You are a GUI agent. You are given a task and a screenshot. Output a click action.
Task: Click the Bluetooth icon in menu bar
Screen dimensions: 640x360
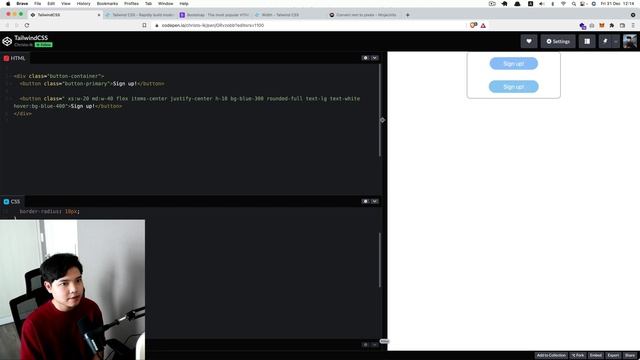(553, 4)
